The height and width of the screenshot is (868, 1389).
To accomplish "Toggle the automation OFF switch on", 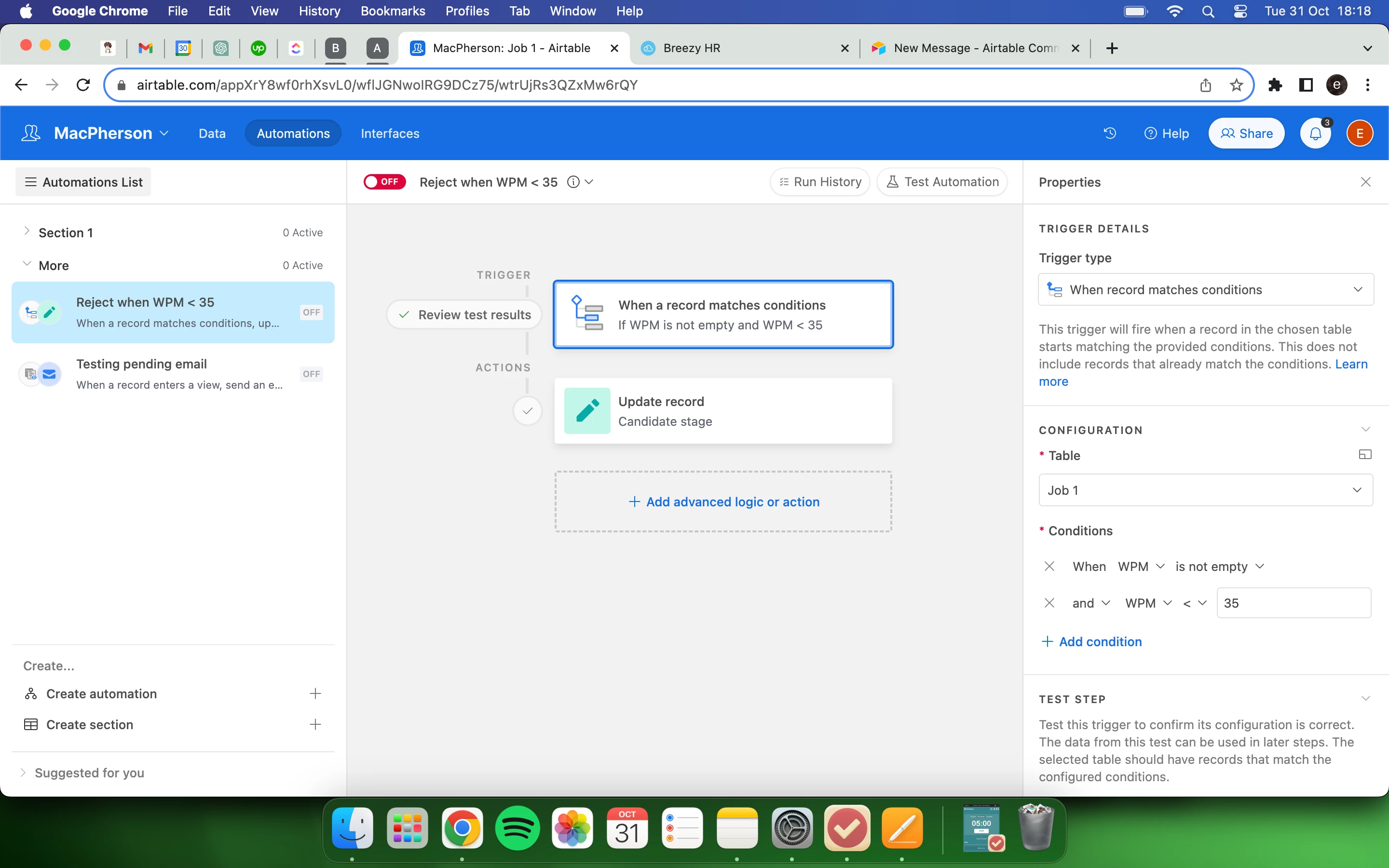I will (x=384, y=182).
